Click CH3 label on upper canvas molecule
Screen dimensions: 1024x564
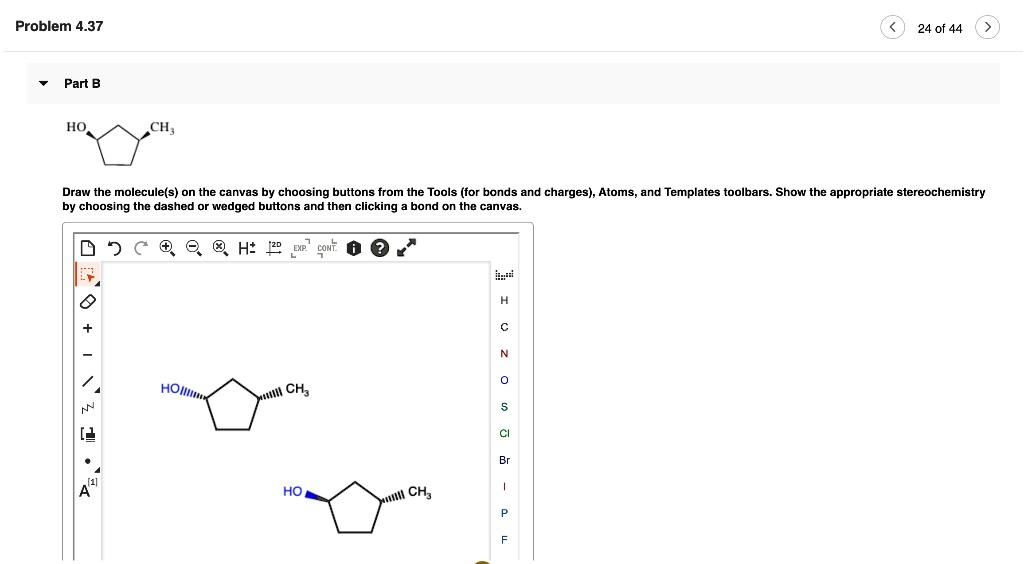pos(297,389)
